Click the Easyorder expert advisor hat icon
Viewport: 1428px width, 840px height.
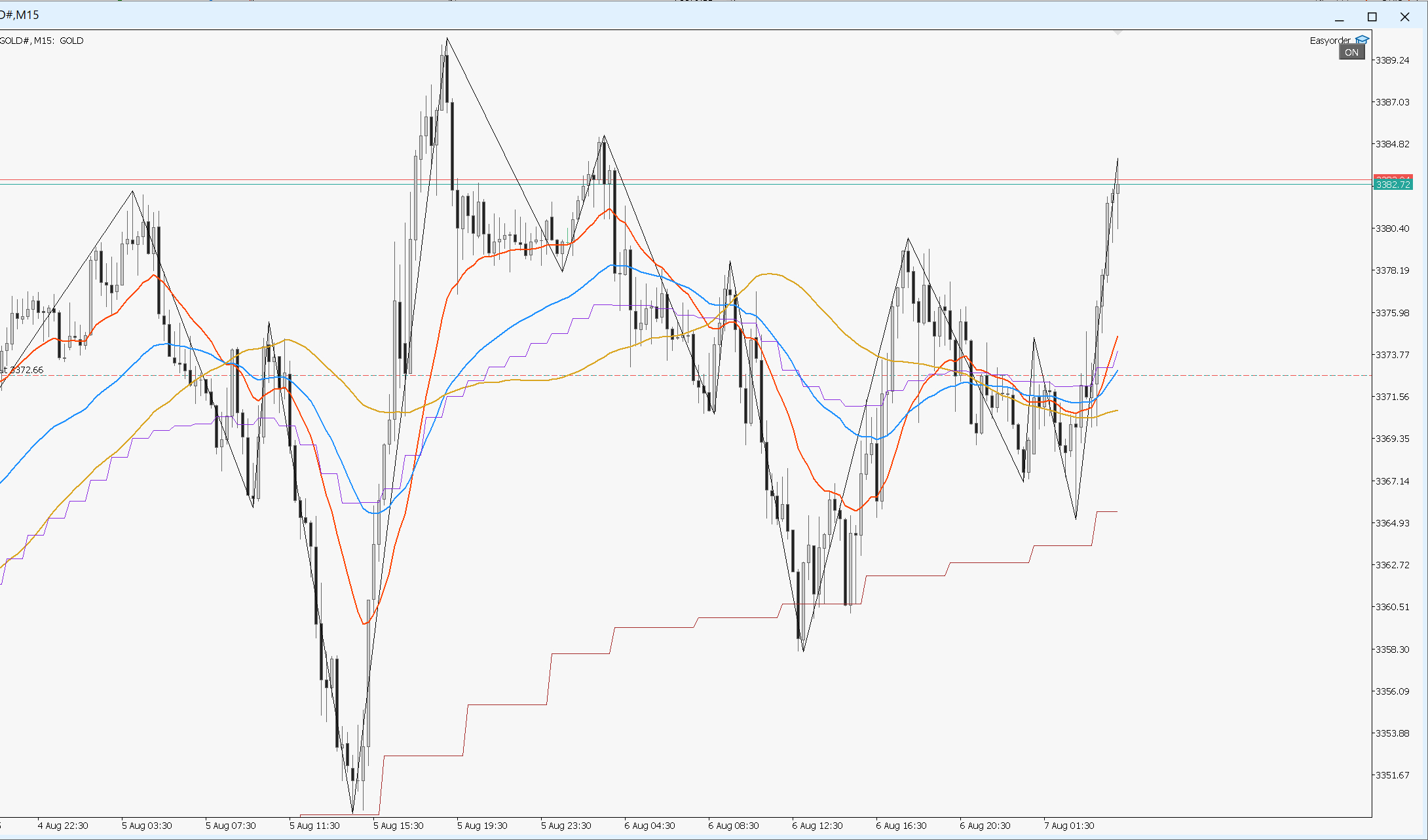click(1362, 40)
